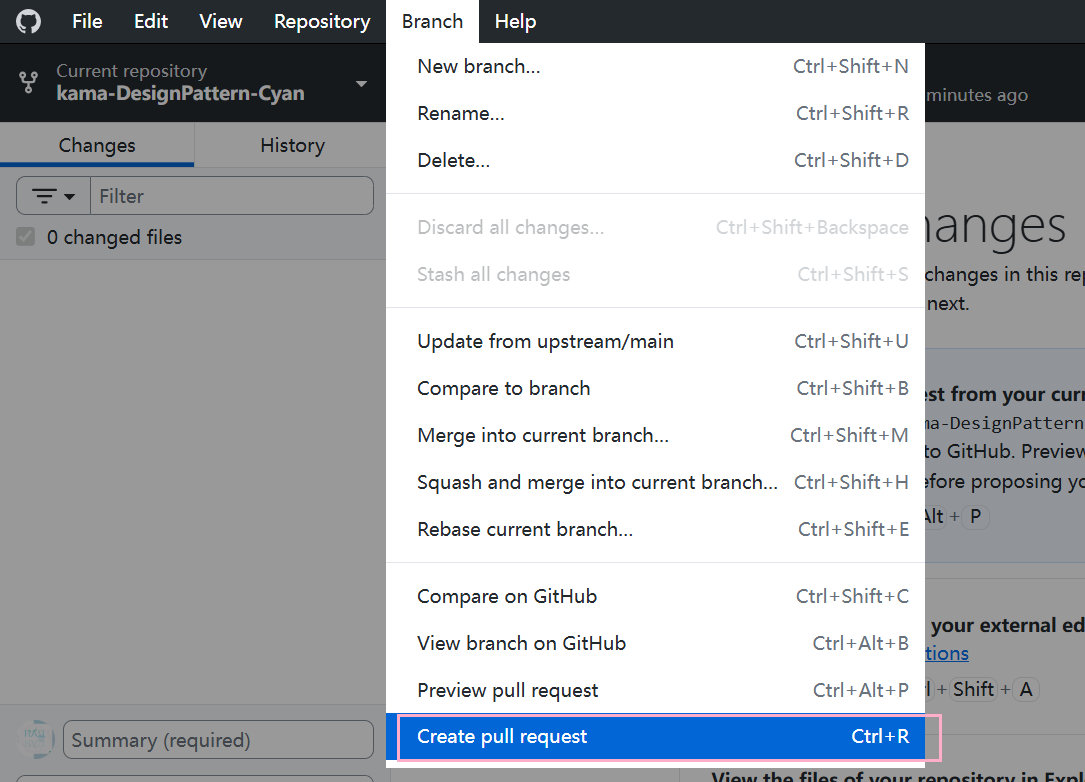Choose Update from upstream/main
The width and height of the screenshot is (1085, 782).
[655, 341]
